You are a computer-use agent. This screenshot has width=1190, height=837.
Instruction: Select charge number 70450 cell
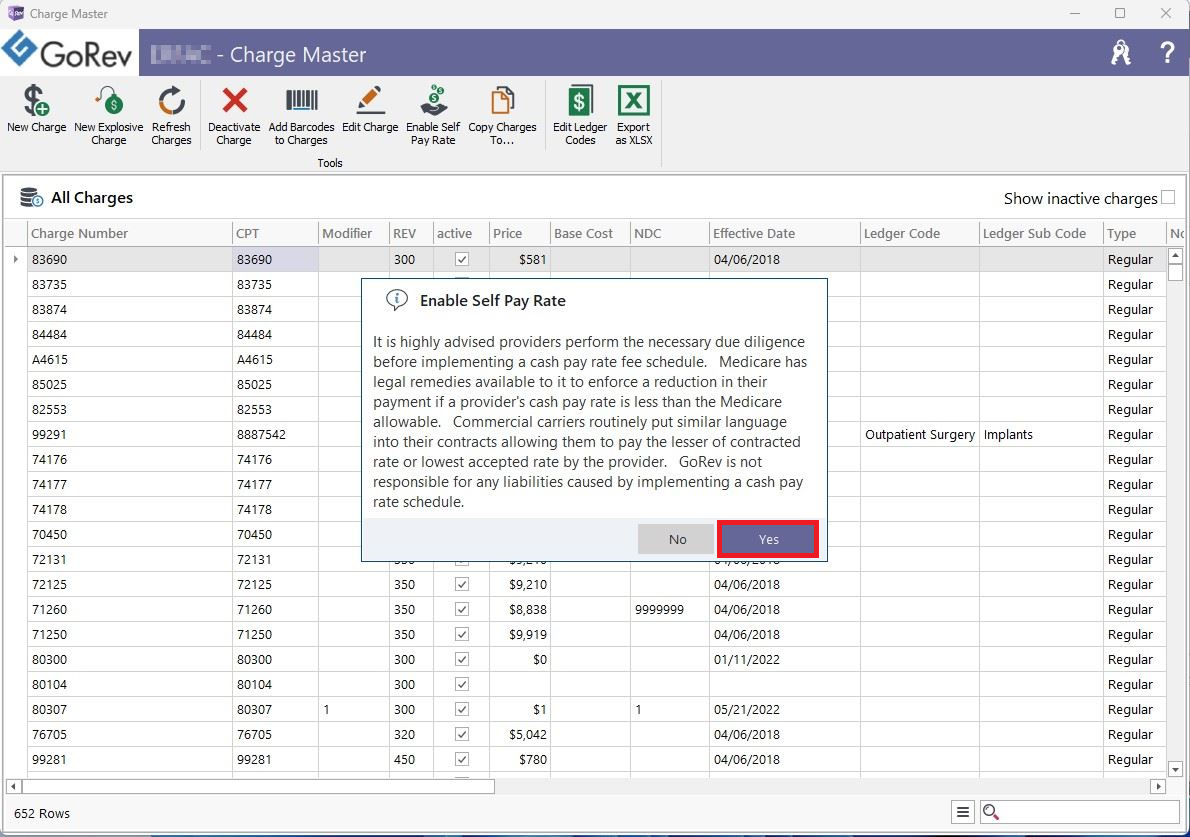coord(130,534)
